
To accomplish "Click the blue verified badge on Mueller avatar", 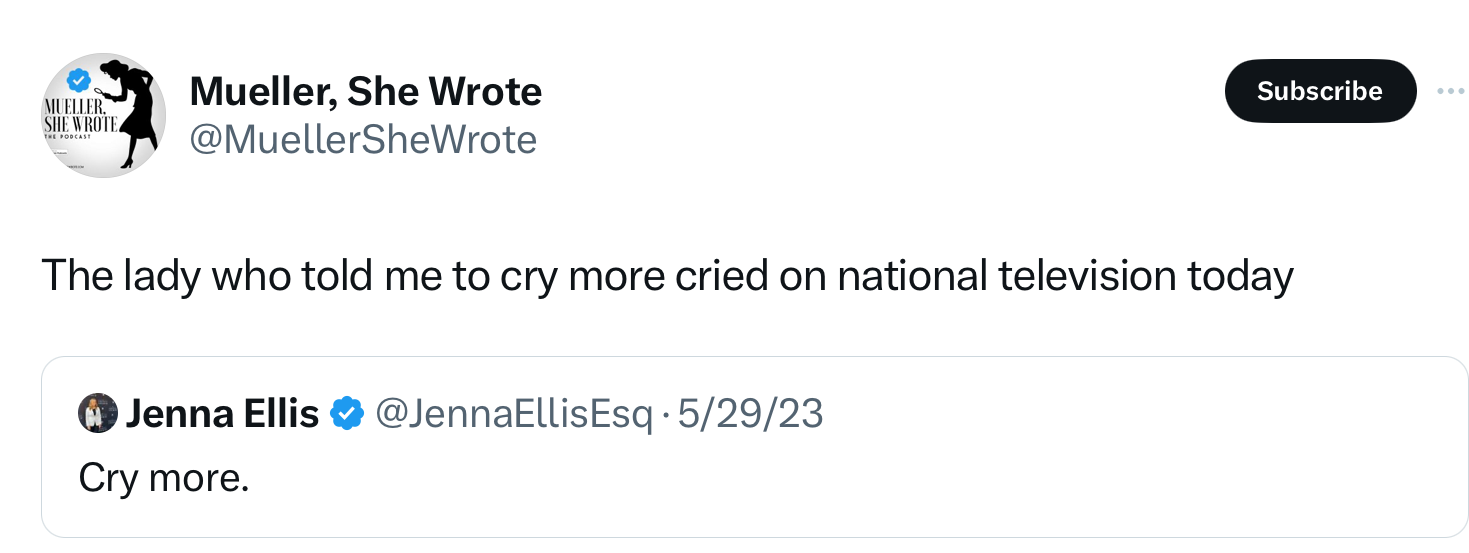I will point(80,79).
